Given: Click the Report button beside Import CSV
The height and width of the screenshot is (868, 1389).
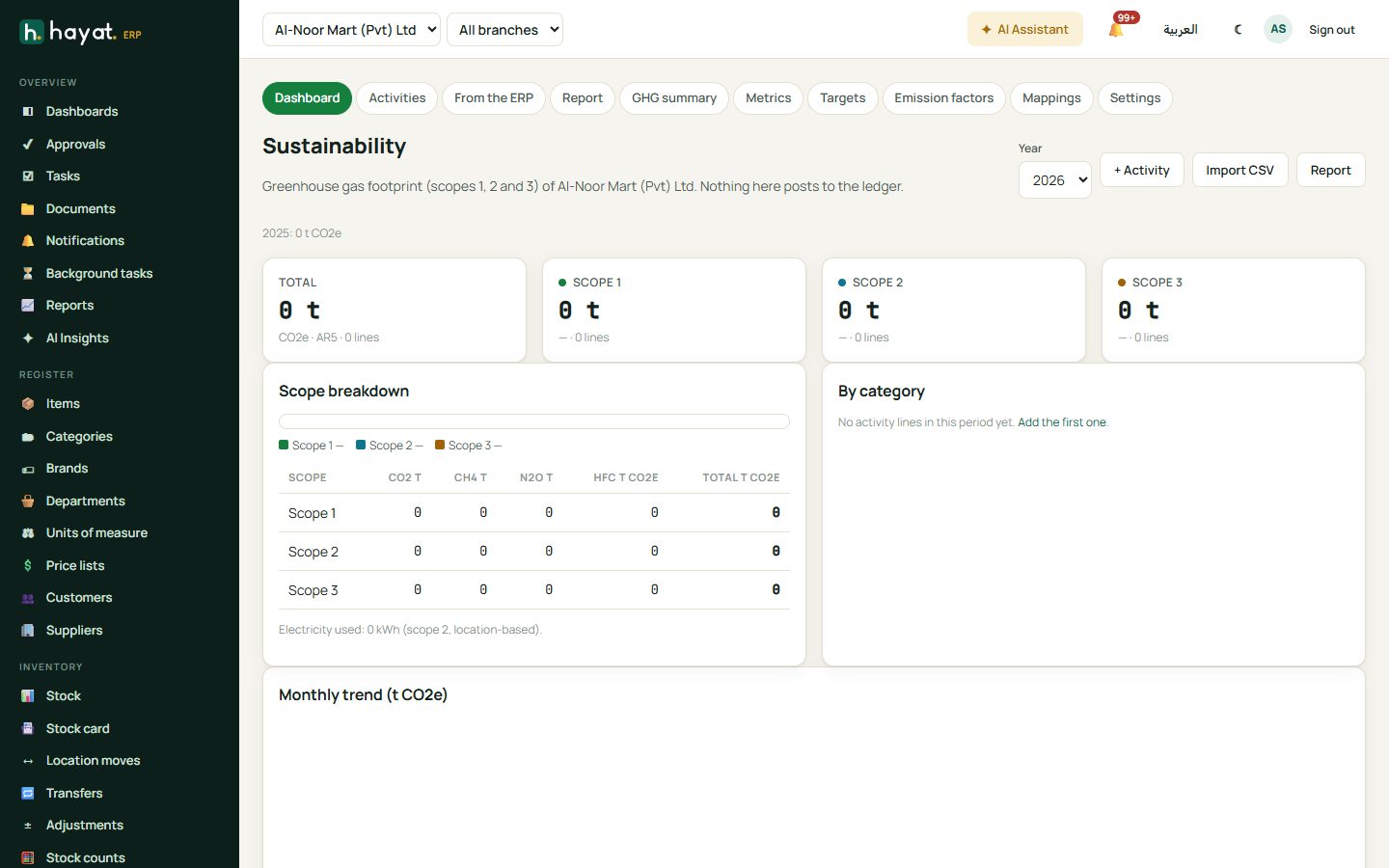Looking at the screenshot, I should pyautogui.click(x=1331, y=170).
